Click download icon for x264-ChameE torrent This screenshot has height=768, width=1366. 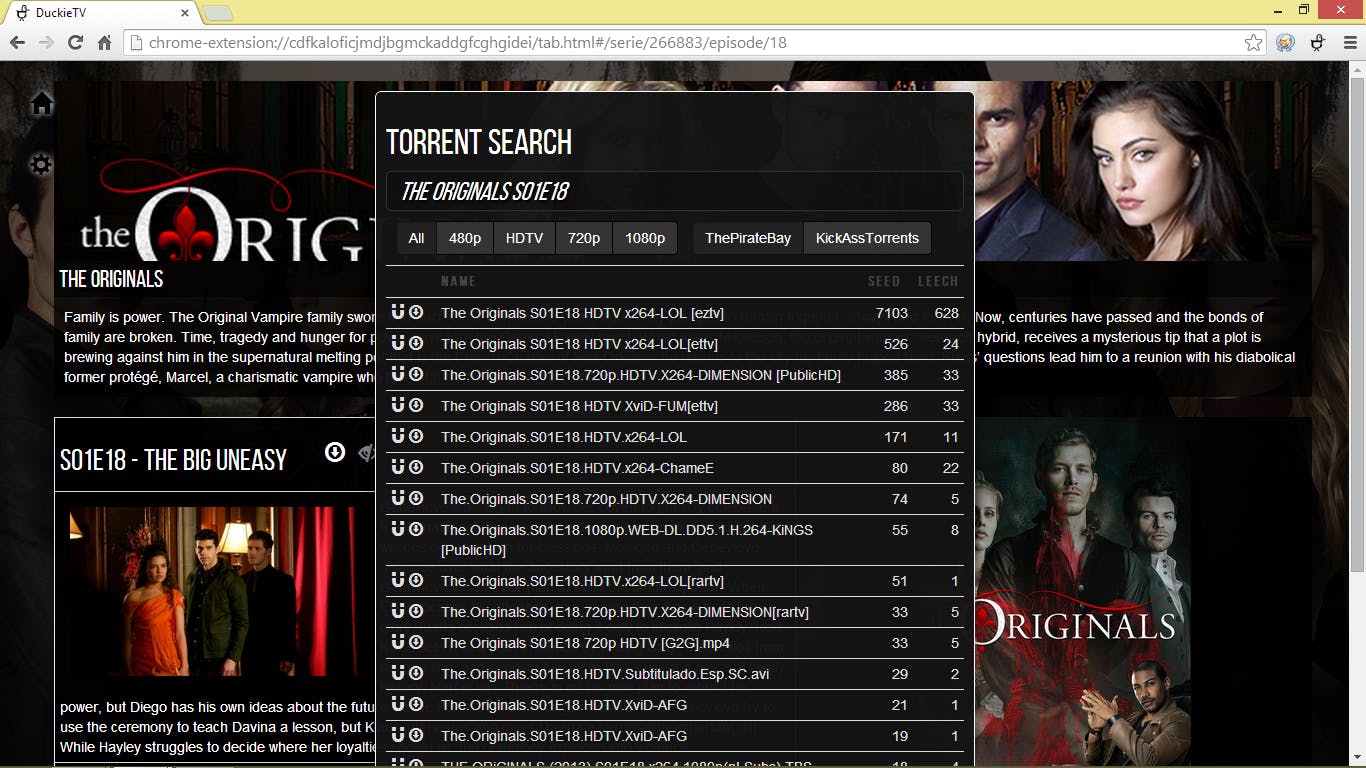coord(416,467)
